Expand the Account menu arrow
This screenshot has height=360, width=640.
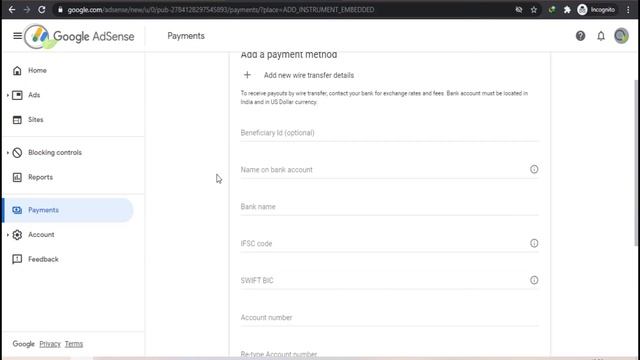click(x=8, y=235)
